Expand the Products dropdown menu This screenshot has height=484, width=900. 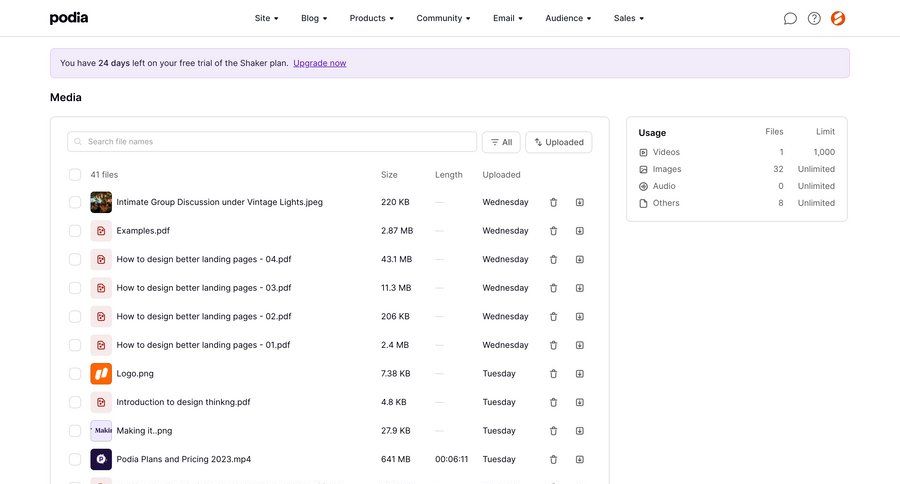[x=371, y=18]
